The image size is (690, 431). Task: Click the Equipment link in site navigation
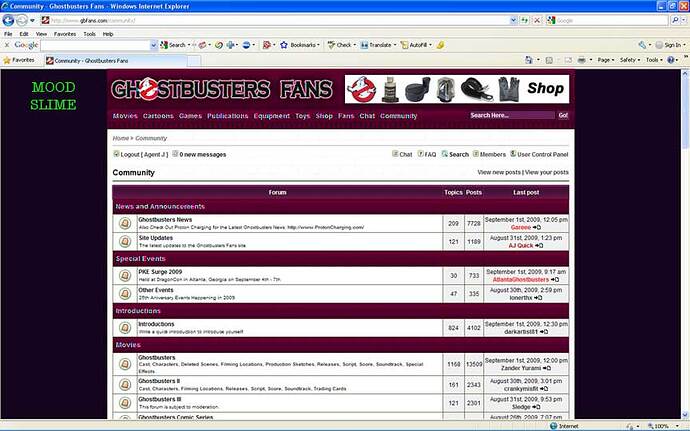pyautogui.click(x=272, y=116)
